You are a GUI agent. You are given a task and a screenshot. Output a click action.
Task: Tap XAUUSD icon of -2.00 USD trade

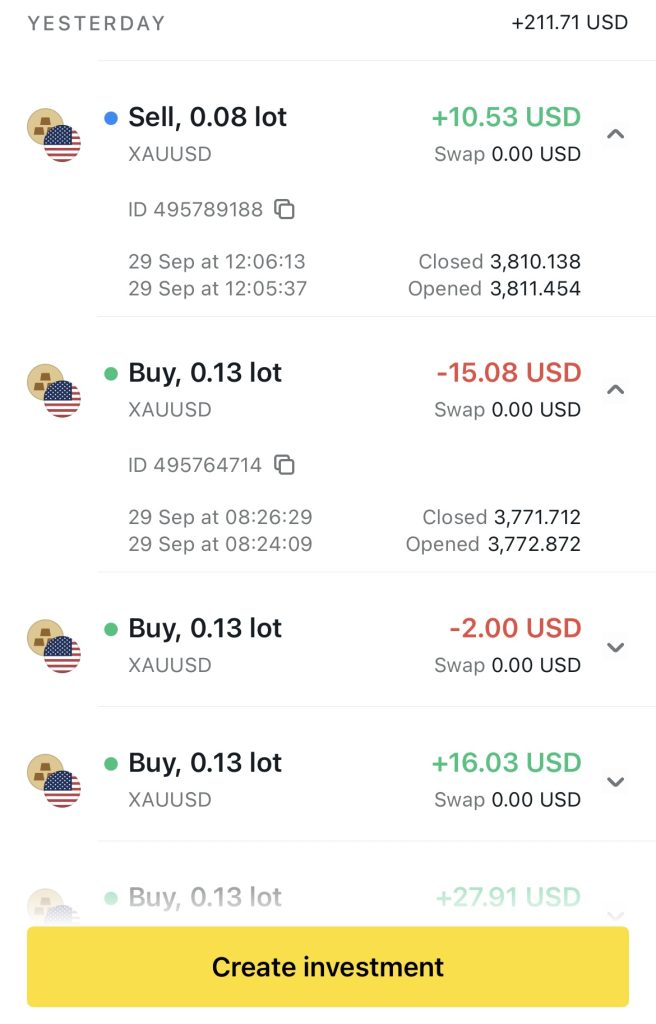point(53,645)
